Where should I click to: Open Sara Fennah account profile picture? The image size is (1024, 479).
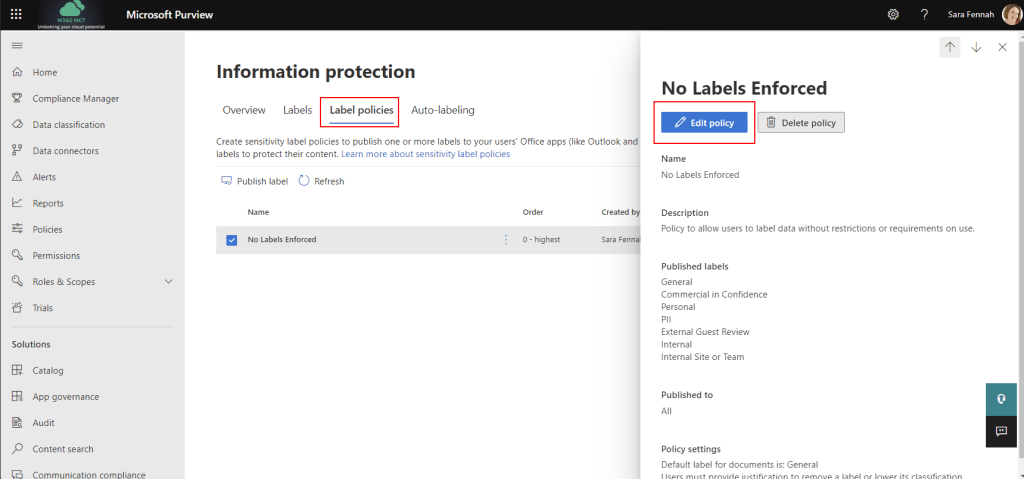click(1010, 15)
